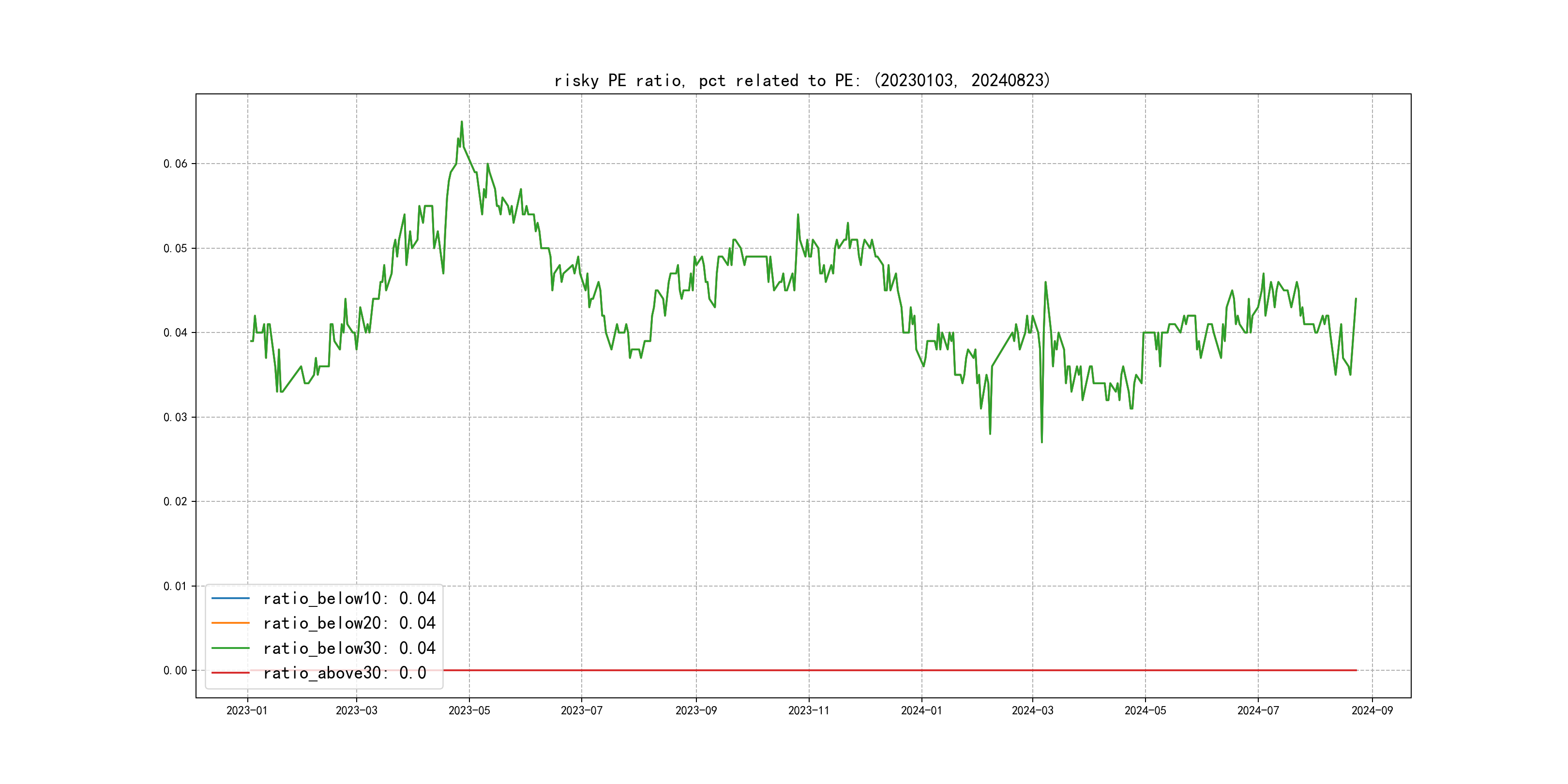This screenshot has height=784, width=1568.
Task: Select the ratio_below30: 0.04 legend label
Action: tap(349, 648)
